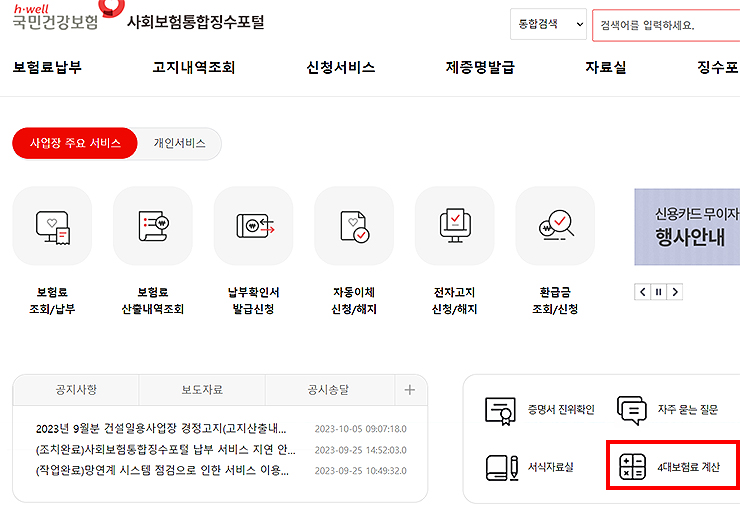Switch to the 보도자료 tab
Image resolution: width=740 pixels, height=516 pixels.
click(202, 390)
